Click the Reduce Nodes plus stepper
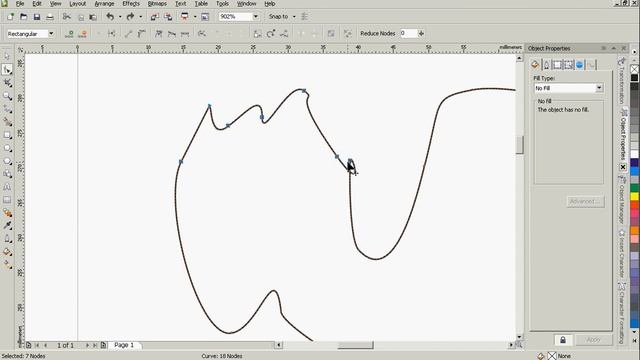 (x=421, y=33)
